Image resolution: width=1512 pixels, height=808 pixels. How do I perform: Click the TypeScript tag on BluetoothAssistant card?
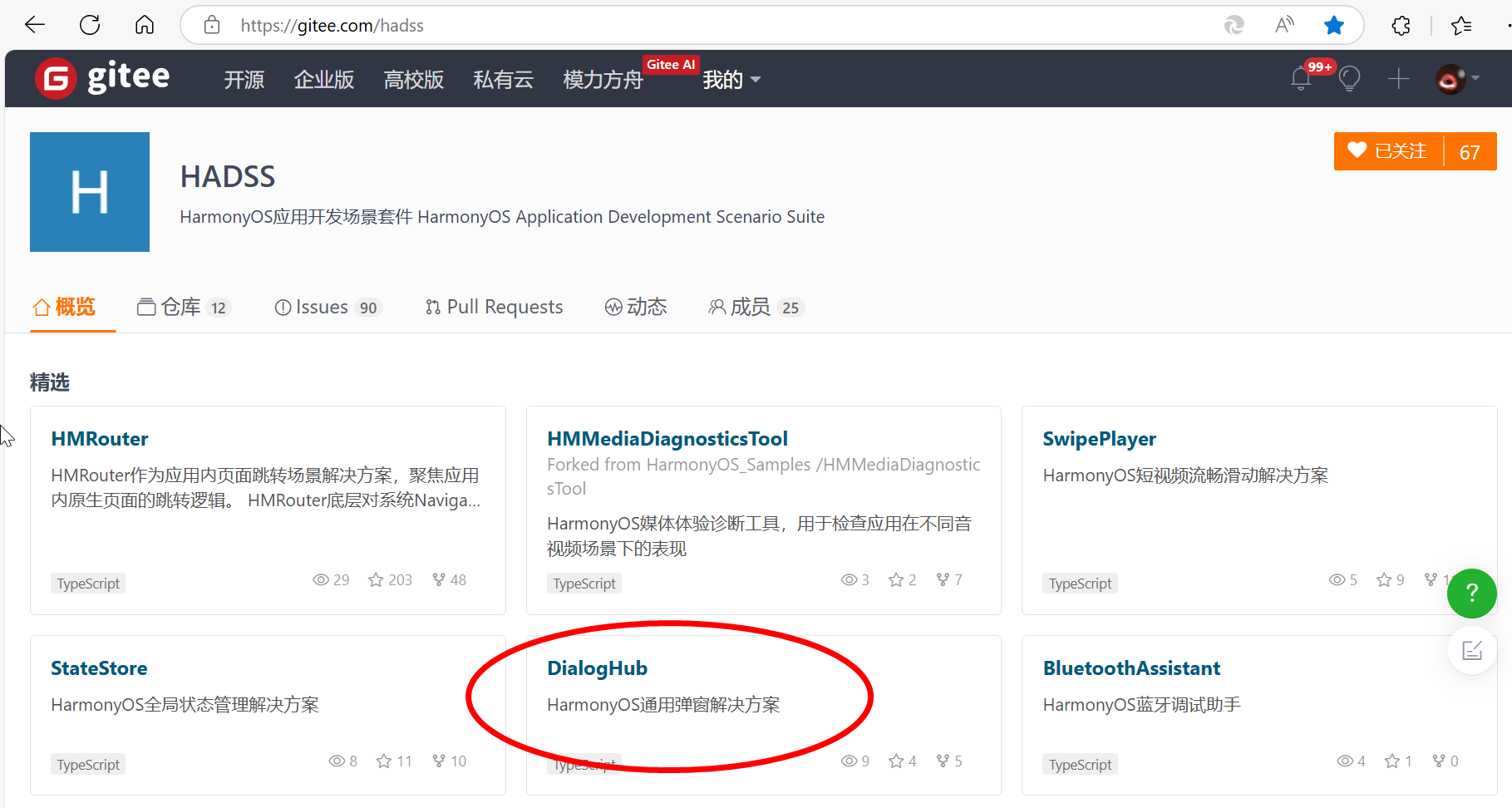point(1080,765)
